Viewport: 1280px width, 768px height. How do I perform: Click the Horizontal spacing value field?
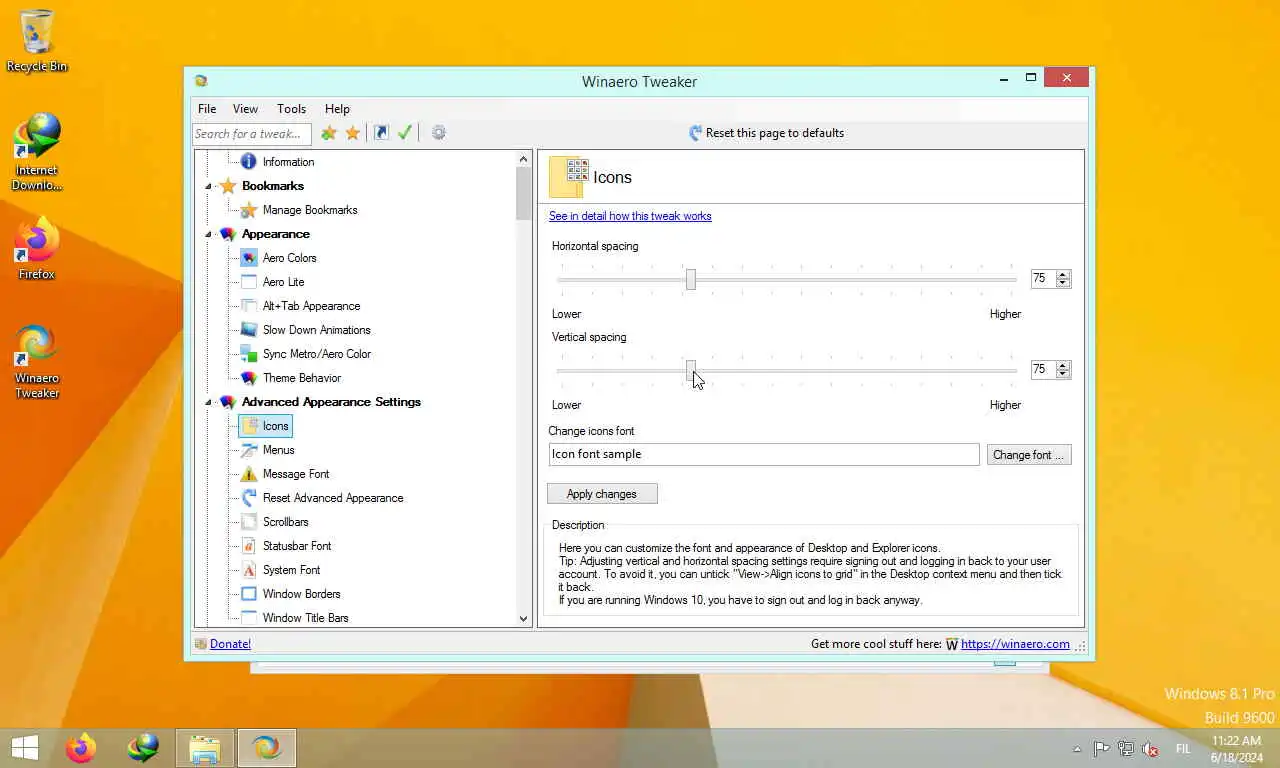pos(1043,279)
